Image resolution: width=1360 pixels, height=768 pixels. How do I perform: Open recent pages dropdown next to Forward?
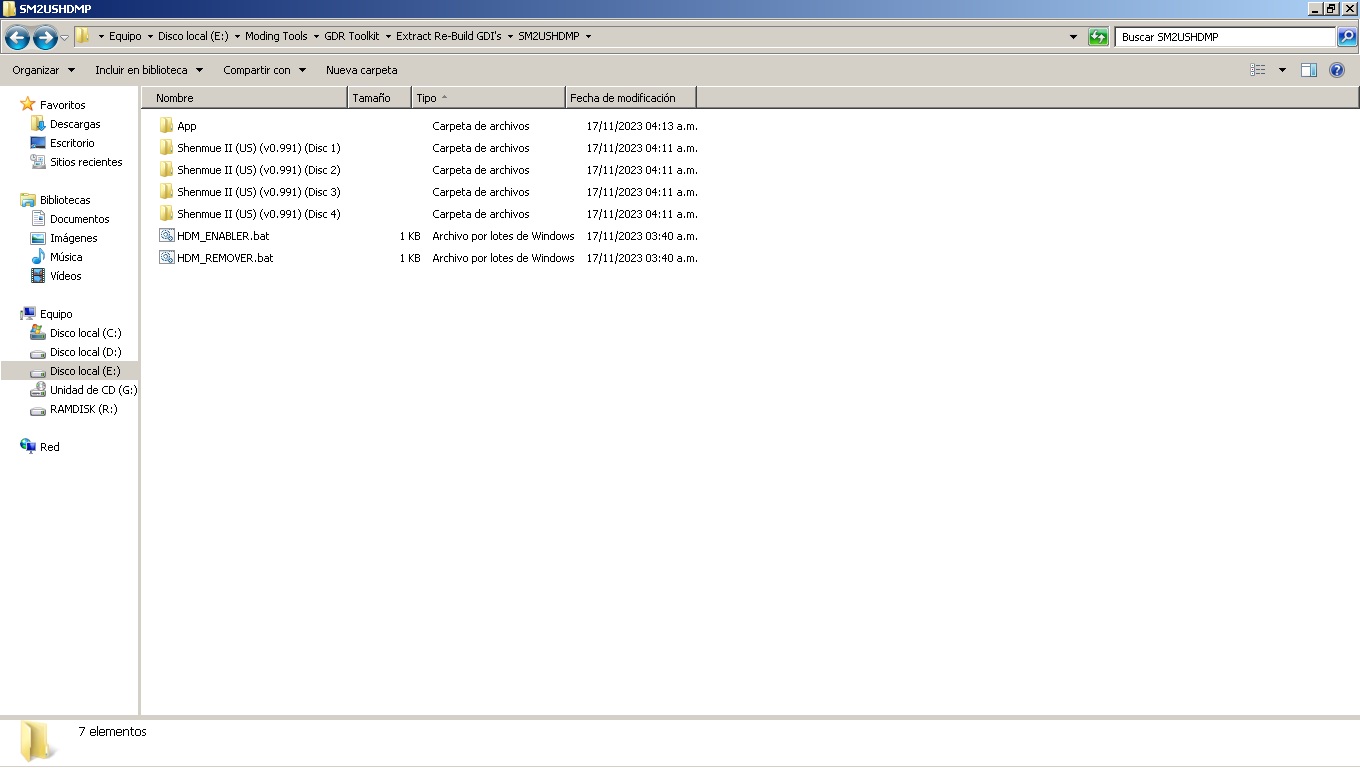[x=65, y=38]
